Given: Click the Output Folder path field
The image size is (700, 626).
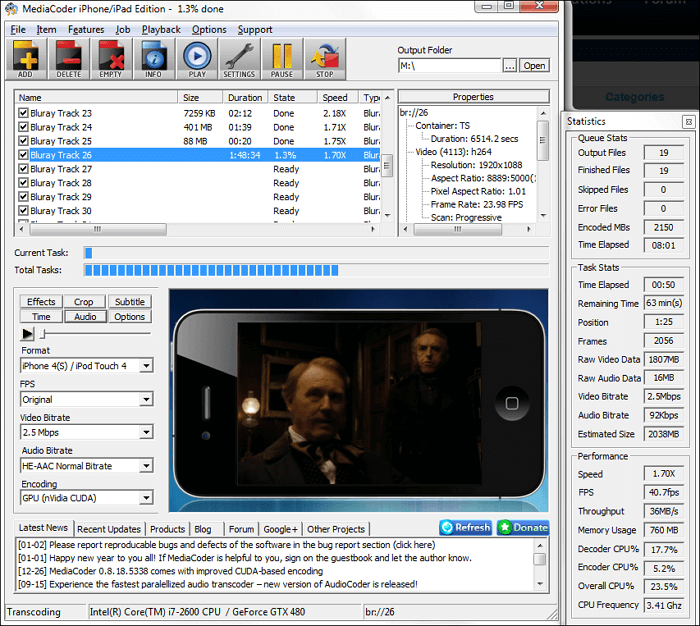Looking at the screenshot, I should click(448, 66).
